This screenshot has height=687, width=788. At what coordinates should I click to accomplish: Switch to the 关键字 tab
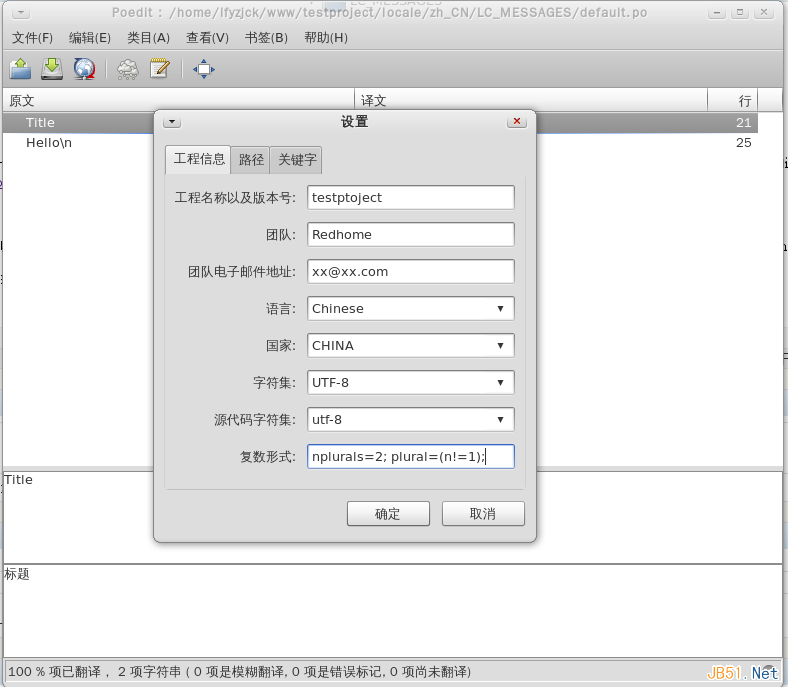pyautogui.click(x=297, y=160)
